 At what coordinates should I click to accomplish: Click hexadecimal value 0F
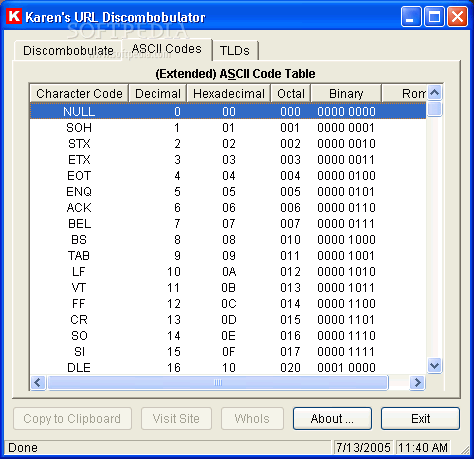pos(229,352)
